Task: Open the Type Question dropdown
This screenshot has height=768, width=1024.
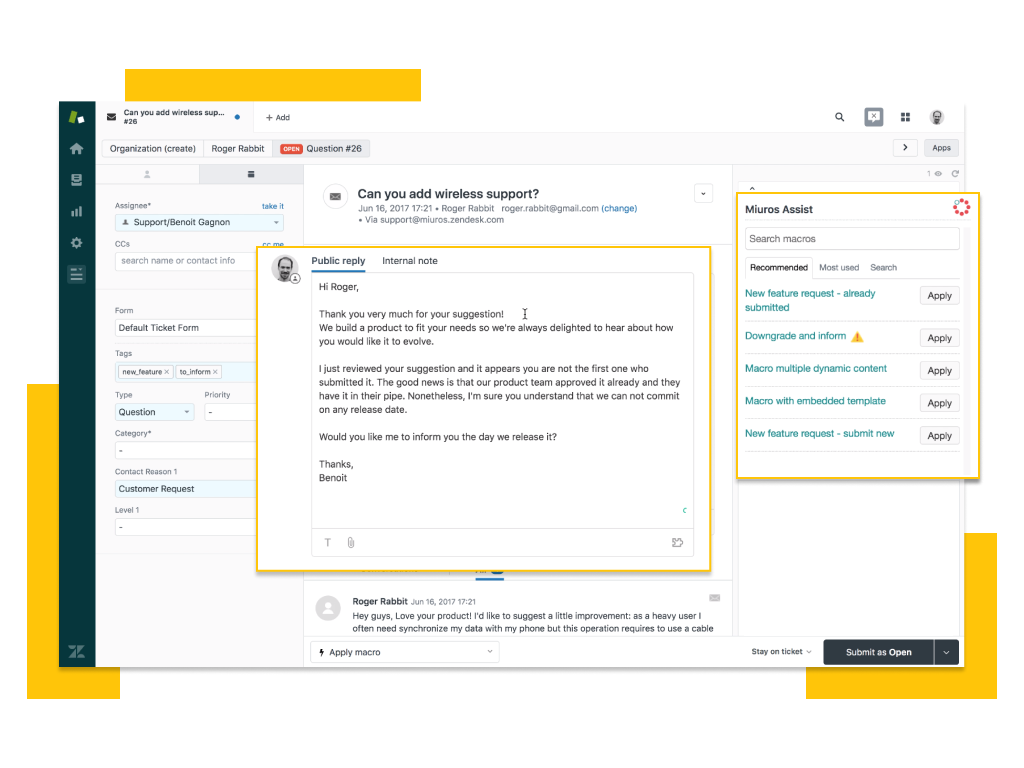Action: pyautogui.click(x=186, y=412)
